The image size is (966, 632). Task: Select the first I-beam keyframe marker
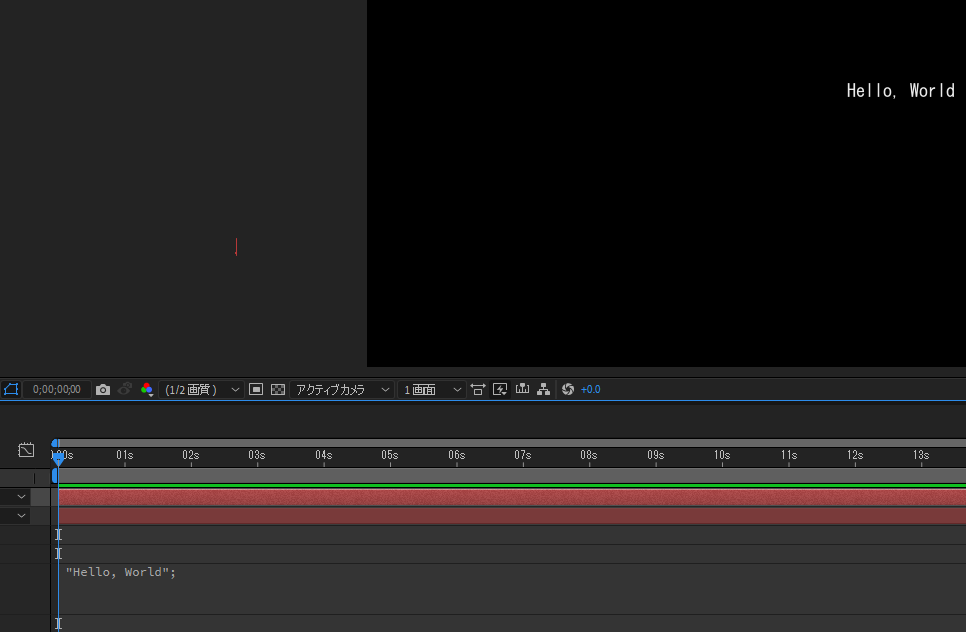coord(59,535)
